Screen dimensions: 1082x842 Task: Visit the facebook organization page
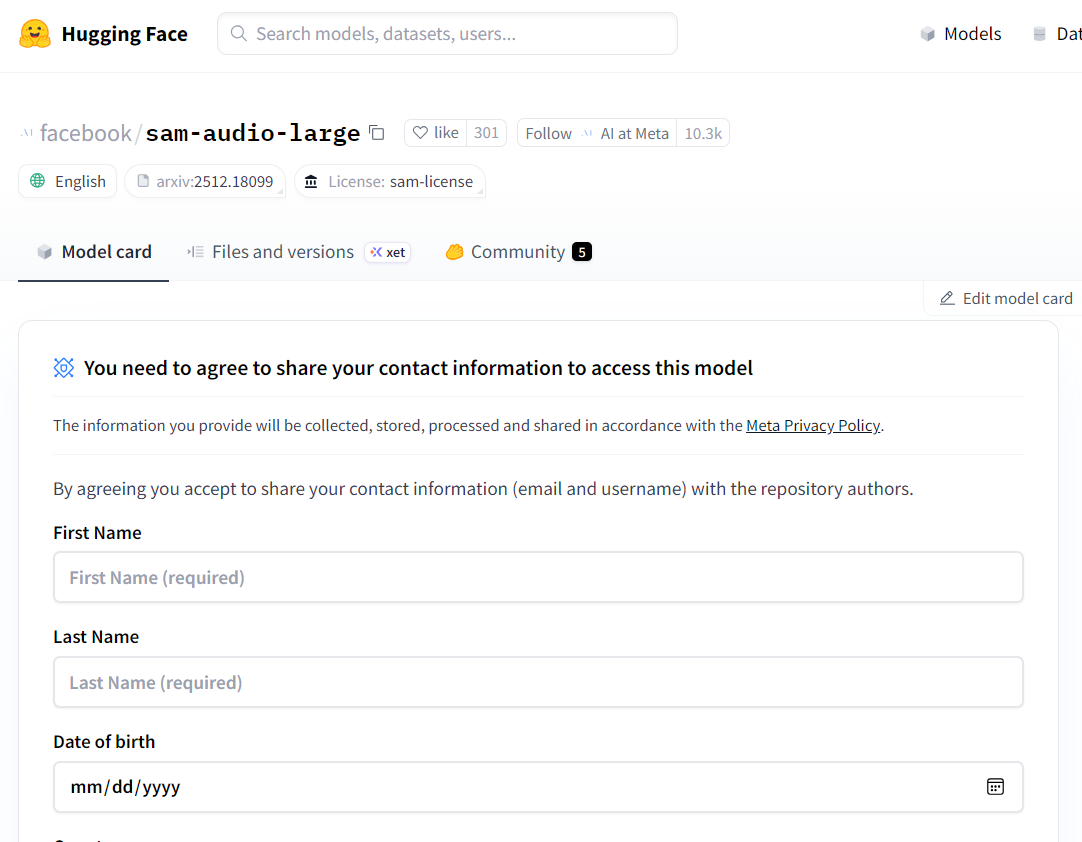click(83, 132)
